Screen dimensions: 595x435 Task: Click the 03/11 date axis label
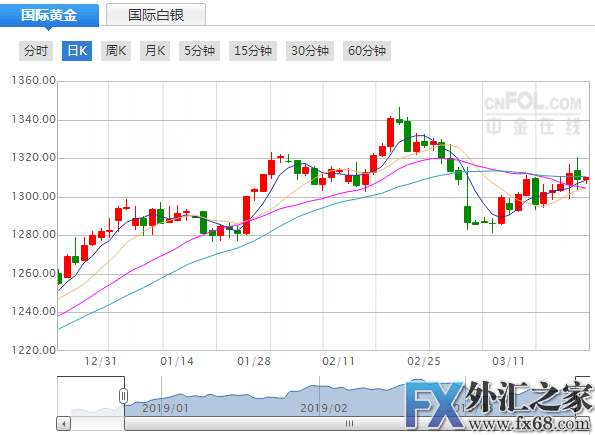tap(508, 361)
